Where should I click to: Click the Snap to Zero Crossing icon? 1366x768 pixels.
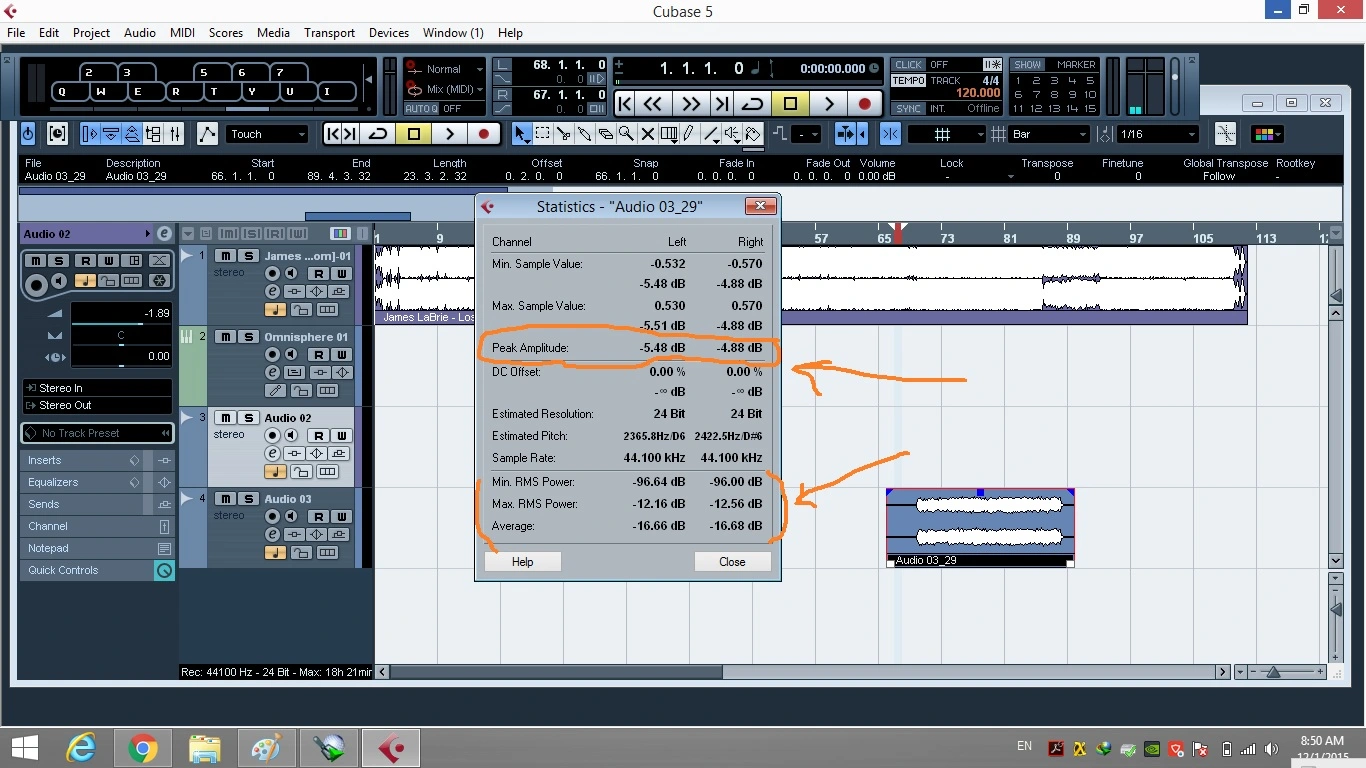click(1225, 134)
